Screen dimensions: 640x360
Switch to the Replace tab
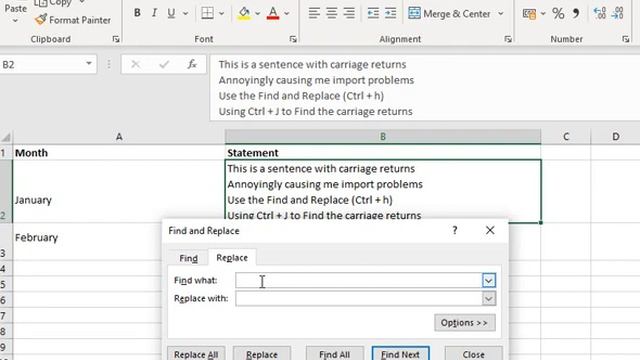click(232, 258)
